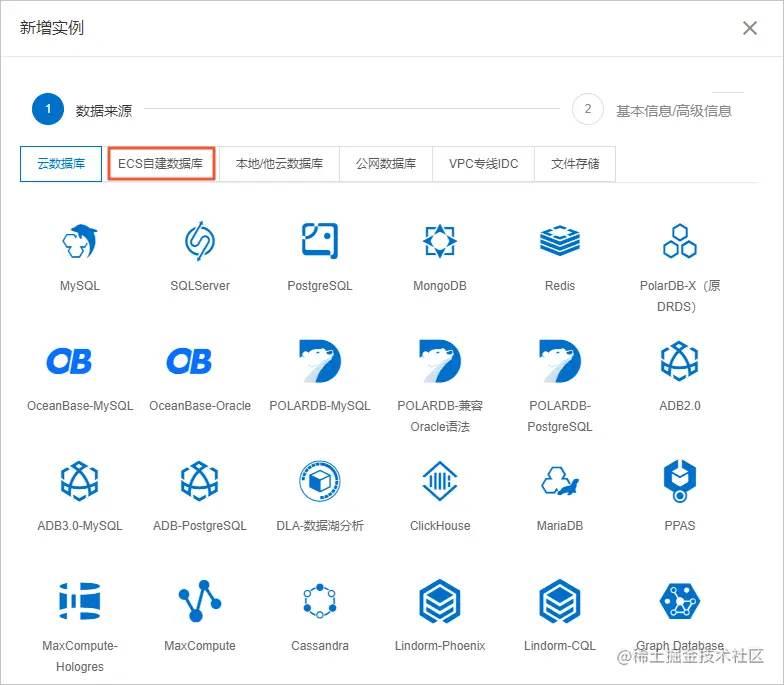Click the OceanBase-MySQL OB logo
The image size is (784, 685).
69,361
